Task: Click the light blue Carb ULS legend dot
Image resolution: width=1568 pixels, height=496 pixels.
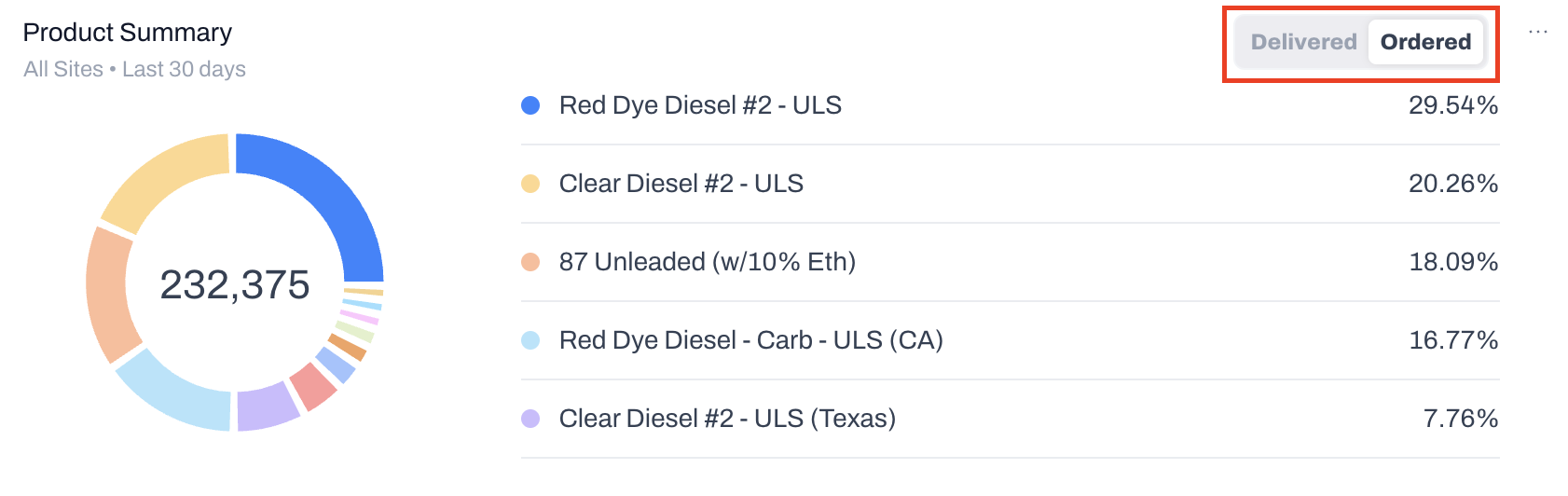Action: (530, 340)
